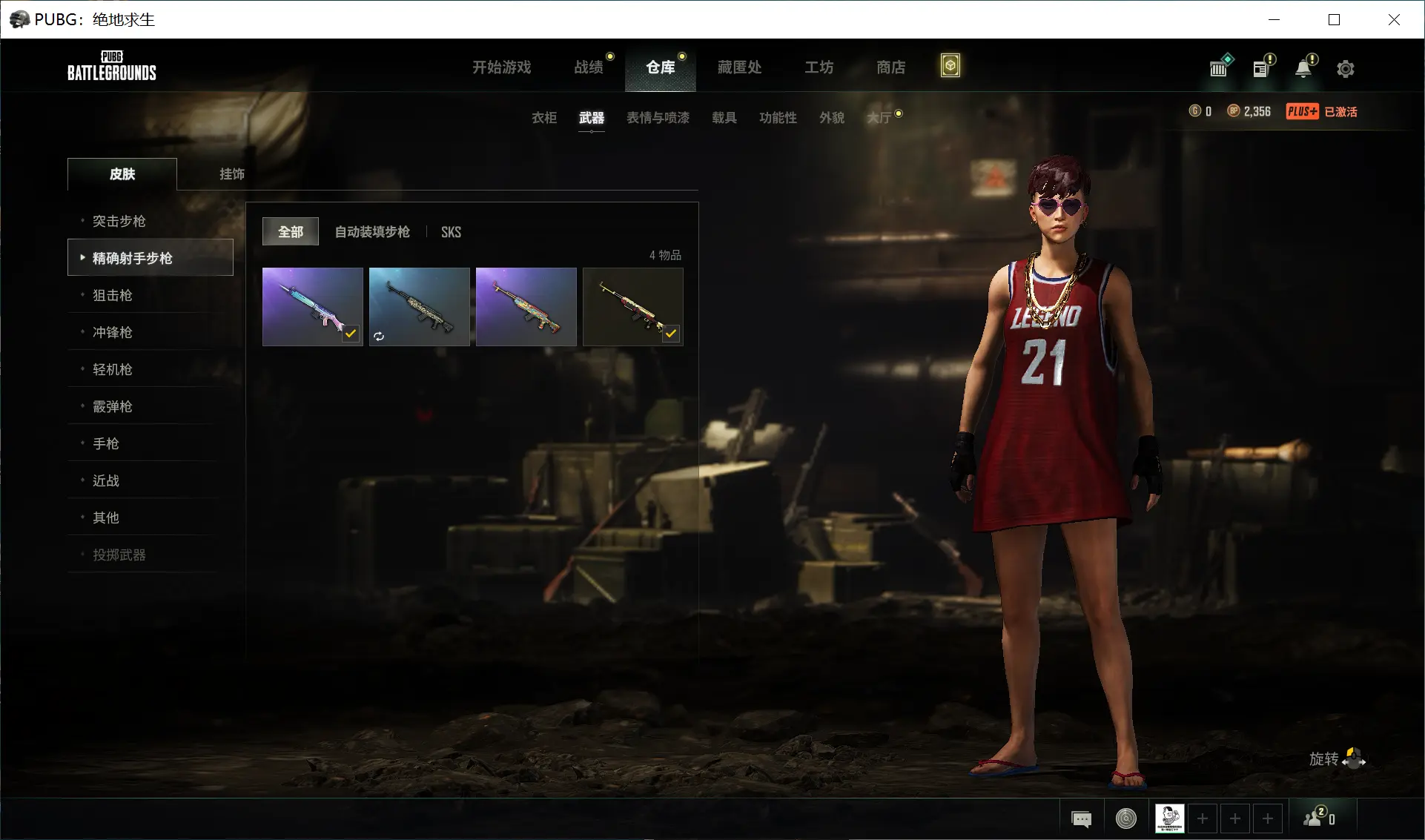Switch to 大厅 sub-tab

879,117
